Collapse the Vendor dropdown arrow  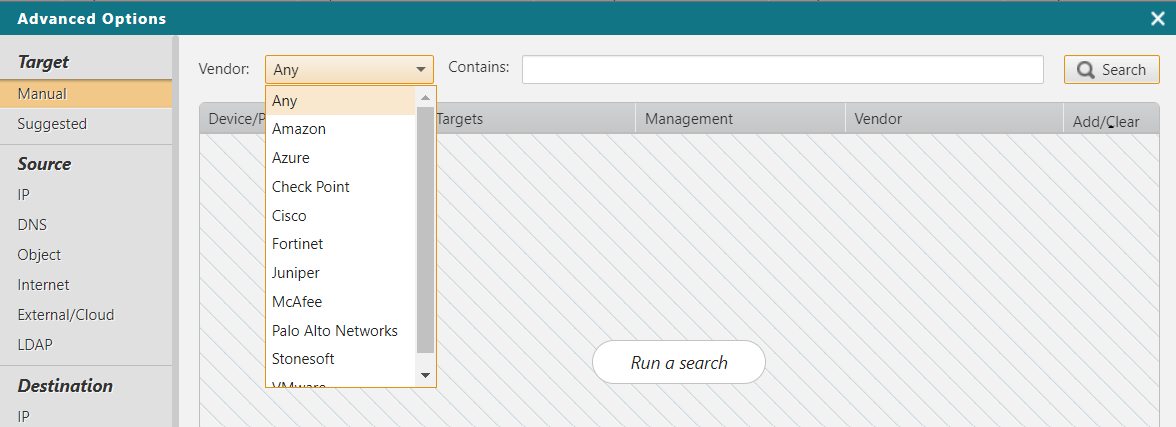(x=421, y=70)
